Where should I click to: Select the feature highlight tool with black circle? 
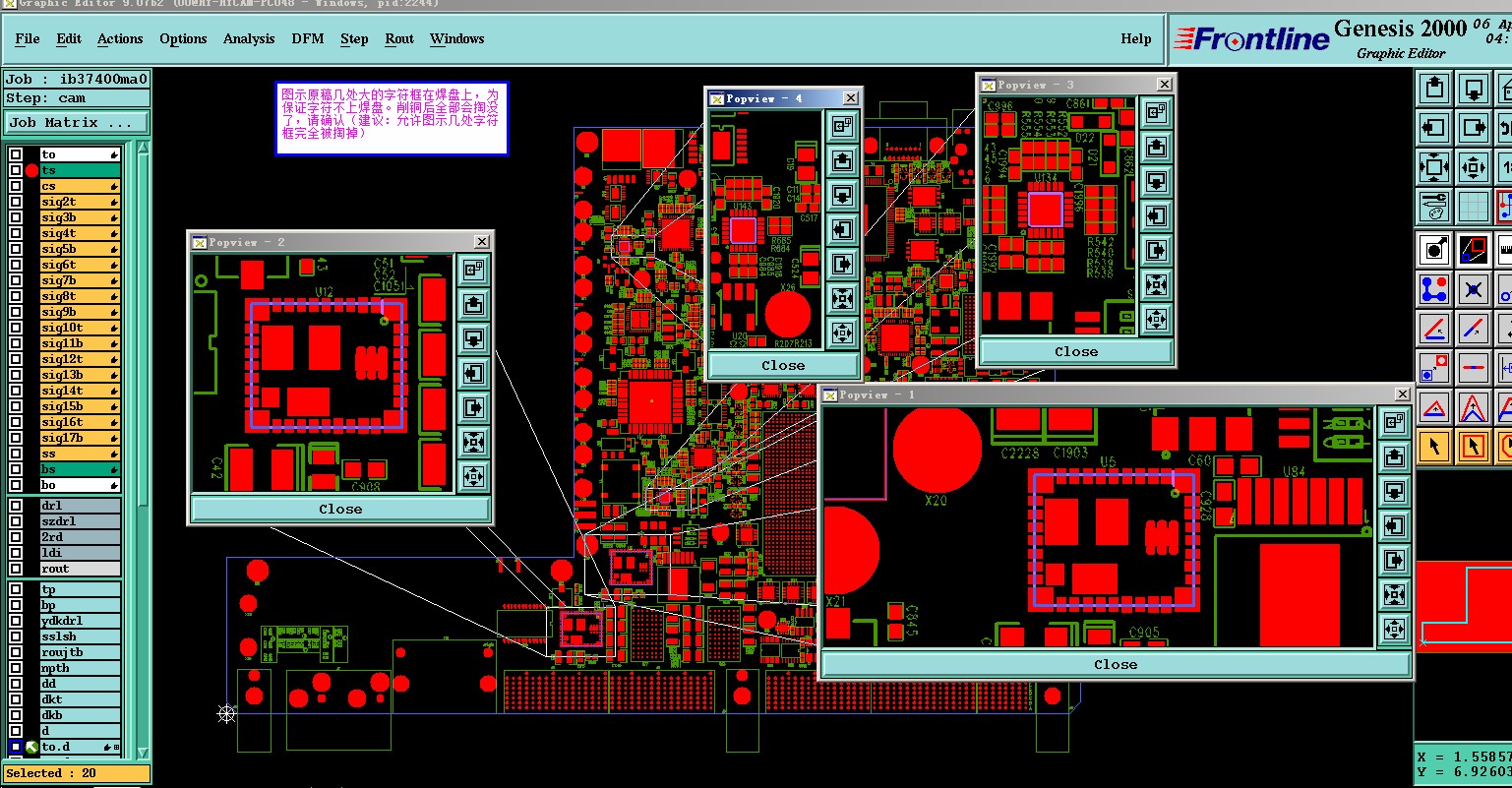point(1434,249)
